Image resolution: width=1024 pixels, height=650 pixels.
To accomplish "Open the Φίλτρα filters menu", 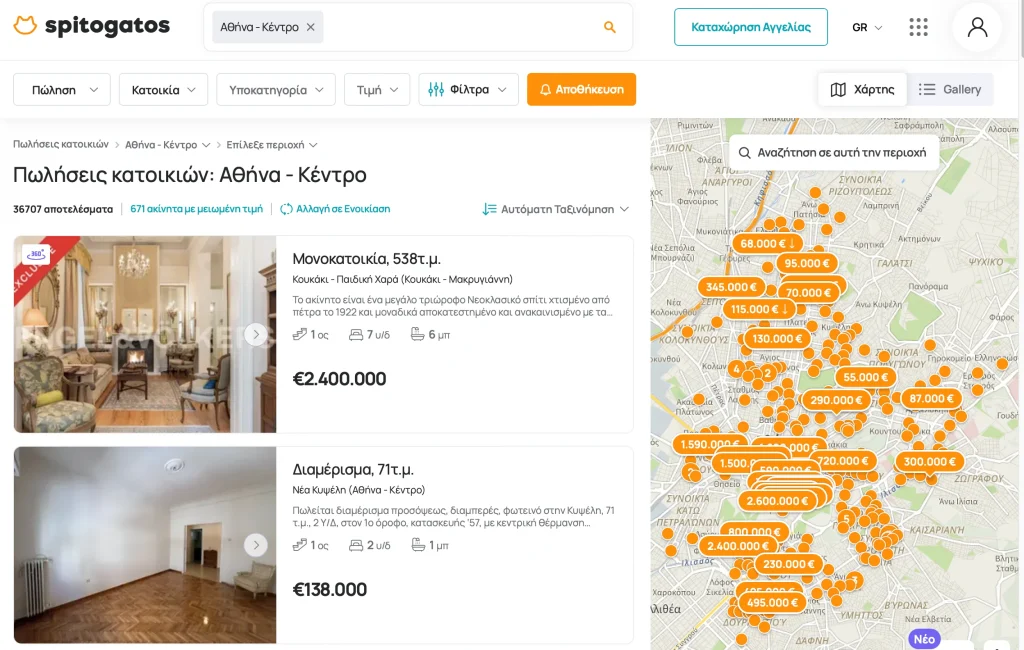I will tap(468, 89).
